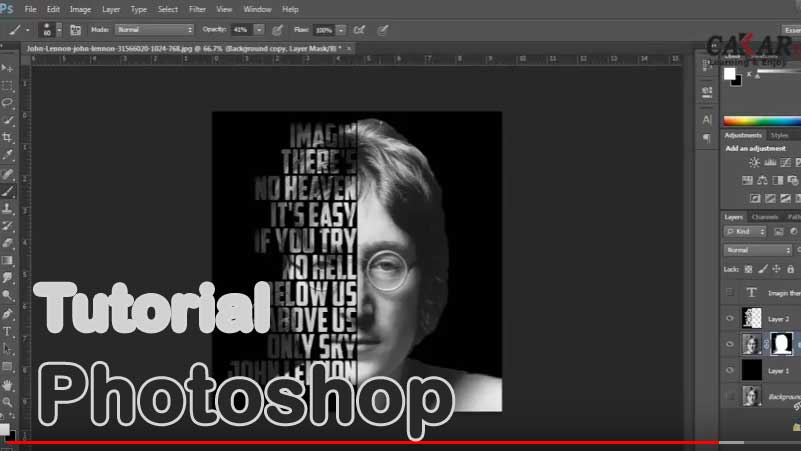Select the Brush tool in tools panel
This screenshot has width=801, height=451.
7,192
